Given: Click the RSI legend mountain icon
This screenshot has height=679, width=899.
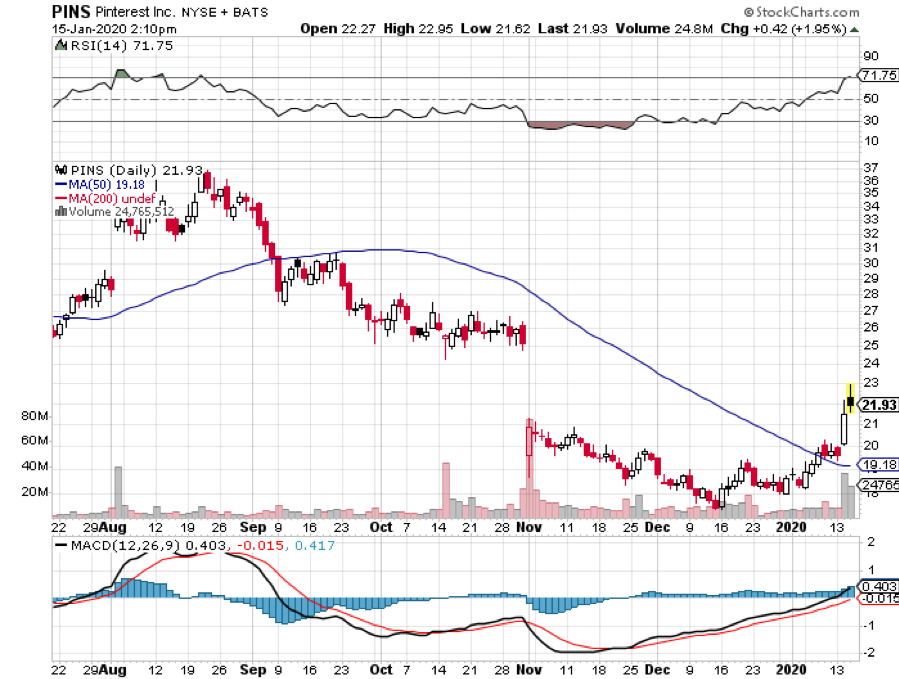Looking at the screenshot, I should (x=60, y=45).
